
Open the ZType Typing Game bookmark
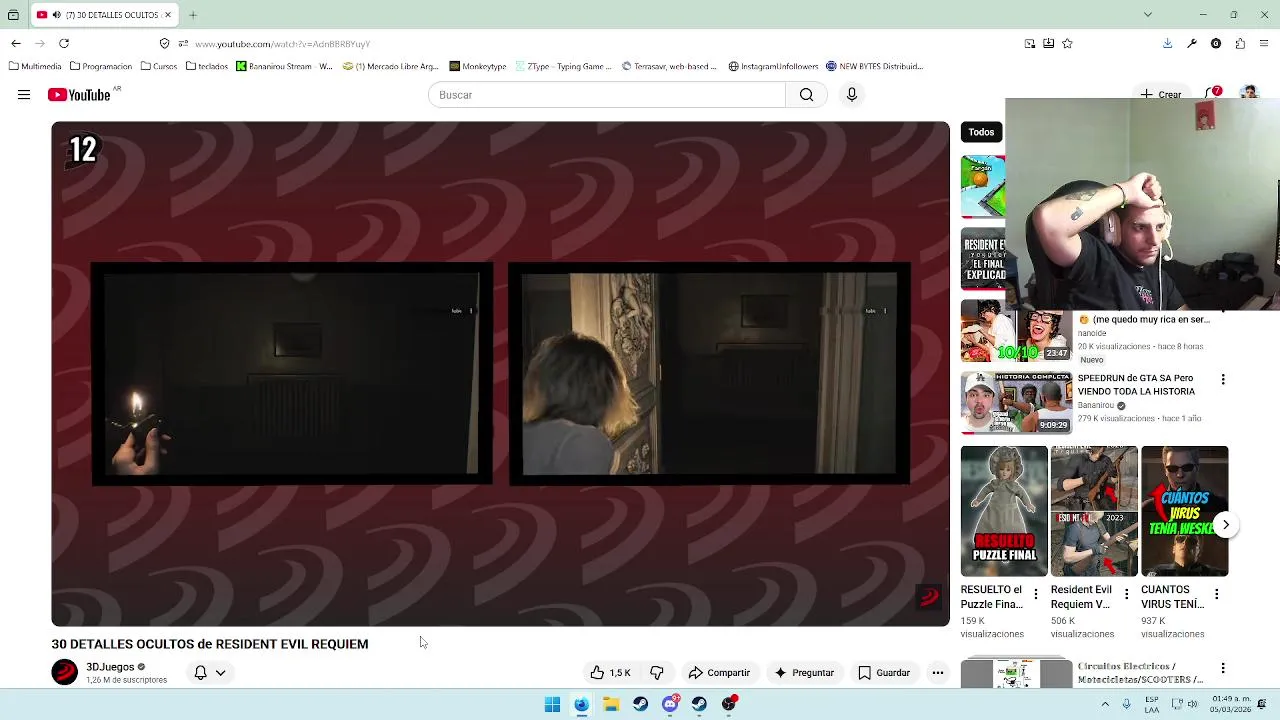point(563,66)
